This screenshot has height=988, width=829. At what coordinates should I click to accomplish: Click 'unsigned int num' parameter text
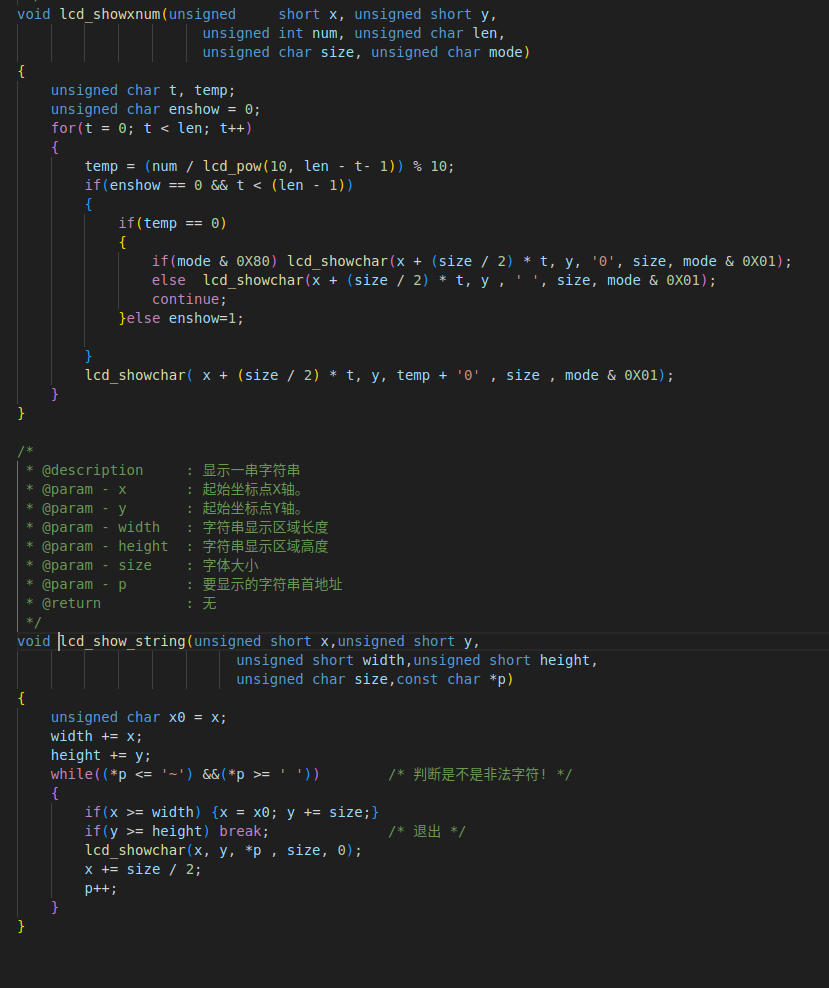[270, 33]
